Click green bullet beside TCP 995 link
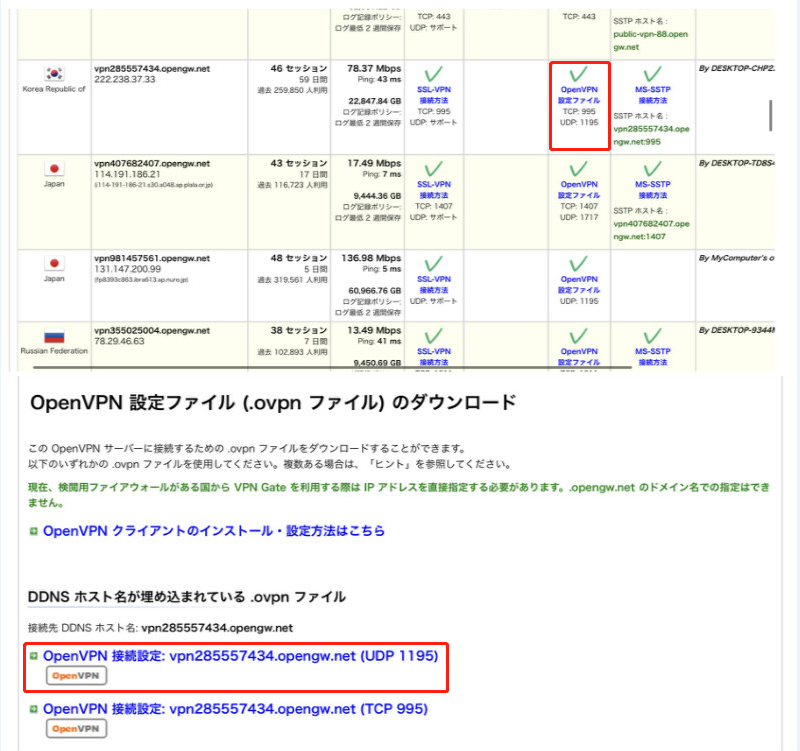Image resolution: width=800 pixels, height=751 pixels. coord(34,709)
